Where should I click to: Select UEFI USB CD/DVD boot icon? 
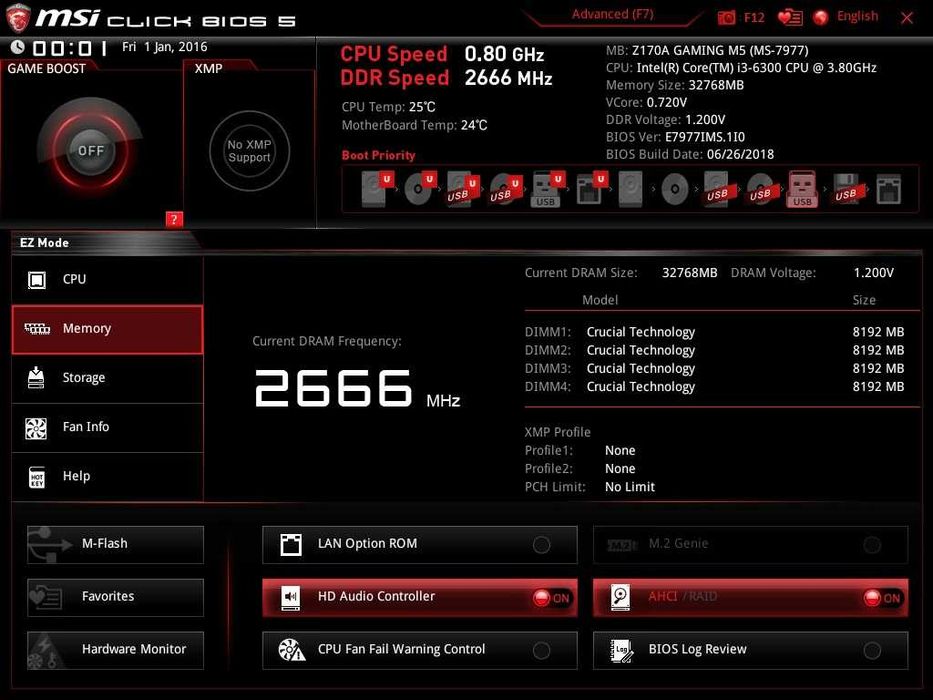click(x=506, y=189)
